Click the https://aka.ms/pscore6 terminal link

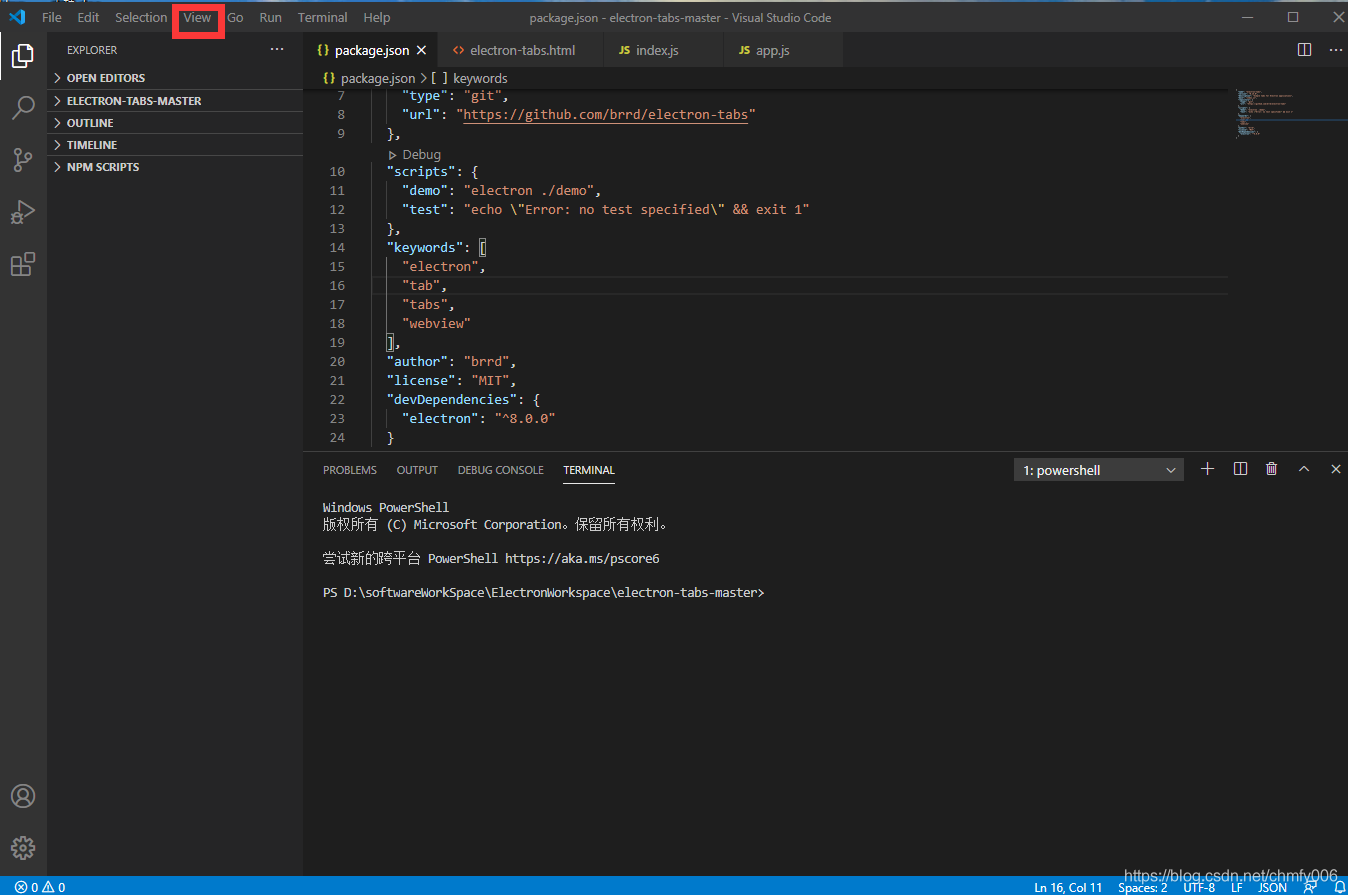(582, 559)
